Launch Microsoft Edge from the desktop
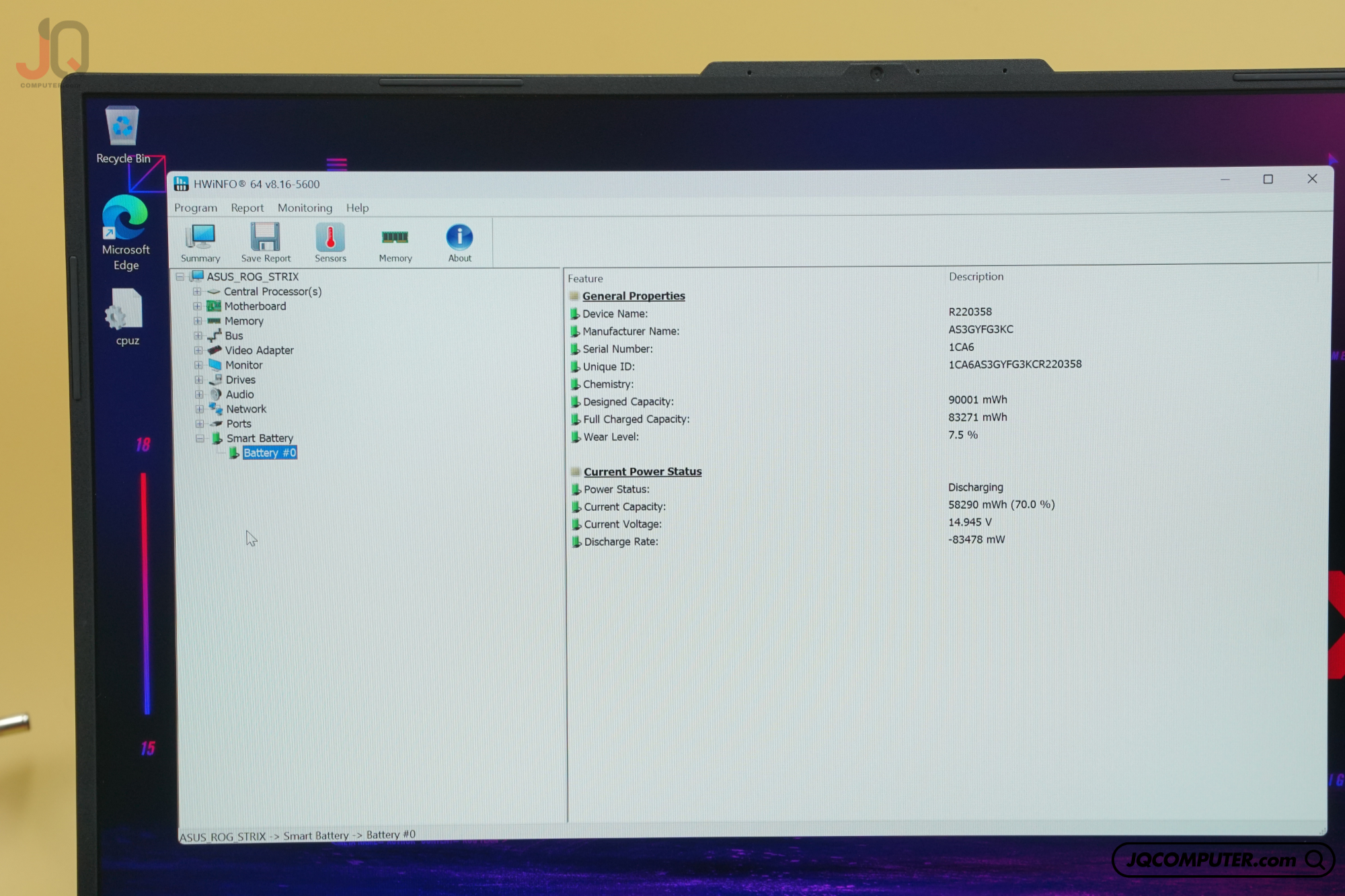Viewport: 1345px width, 896px height. click(126, 233)
